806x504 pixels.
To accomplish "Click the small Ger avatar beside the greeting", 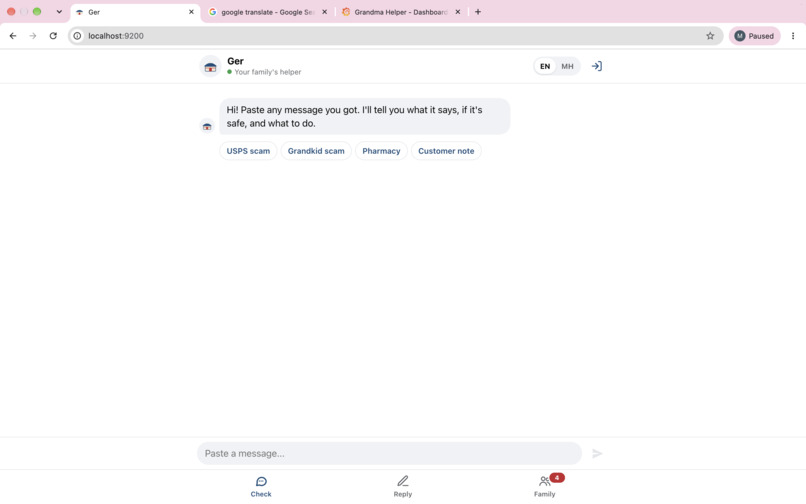I will point(207,126).
